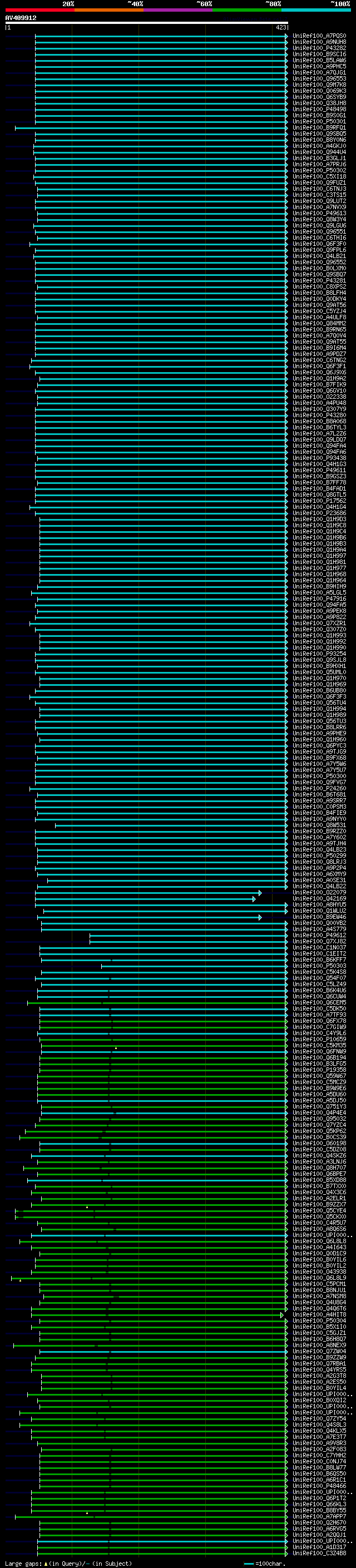Select hit label UniRef100_P19358
This screenshot has width=356, height=1568.
(x=319, y=1070)
